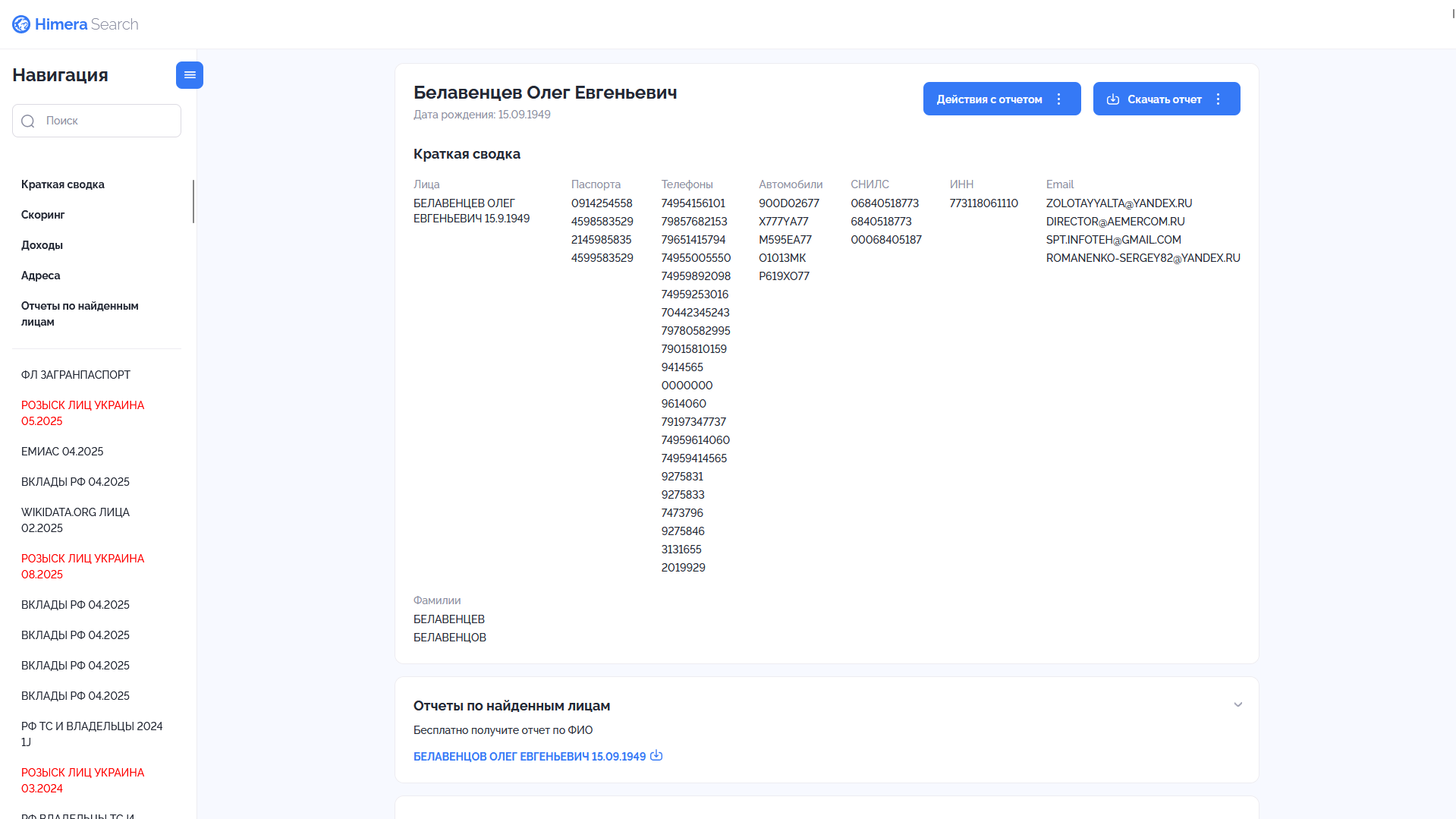The width and height of the screenshot is (1456, 819).
Task: Select ФЛ ЗАГРАНПАСПОРТ in sidebar
Action: click(76, 375)
